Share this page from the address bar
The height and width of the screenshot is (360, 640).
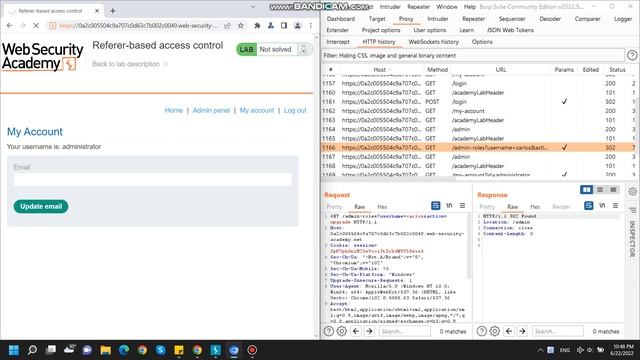tap(227, 26)
